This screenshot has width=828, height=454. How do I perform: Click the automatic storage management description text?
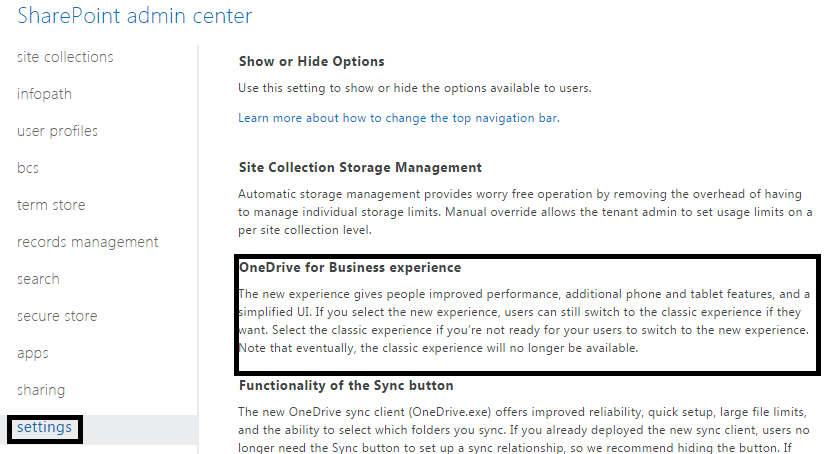pyautogui.click(x=520, y=213)
